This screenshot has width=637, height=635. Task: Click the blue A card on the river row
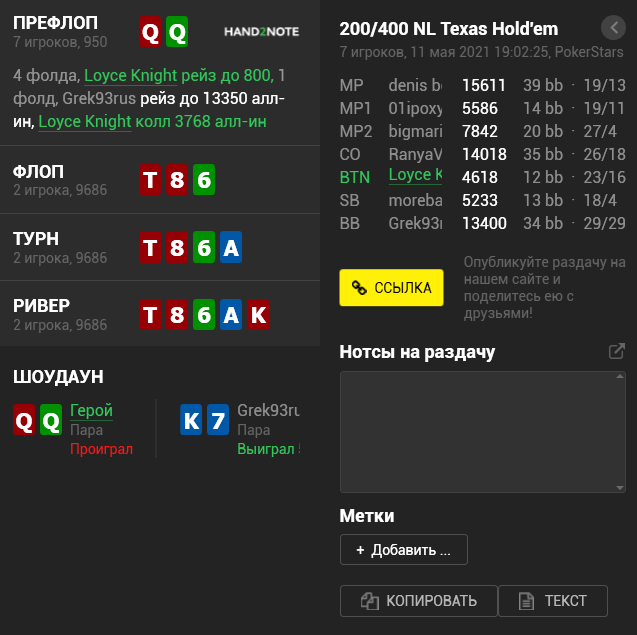(x=231, y=314)
